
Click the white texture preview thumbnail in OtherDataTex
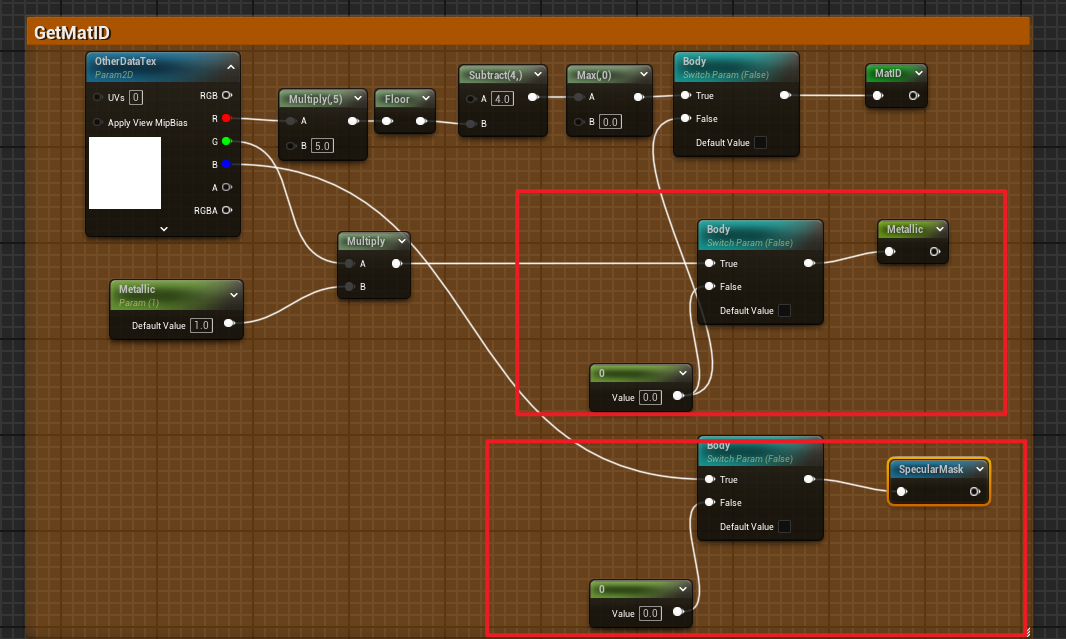click(x=125, y=173)
